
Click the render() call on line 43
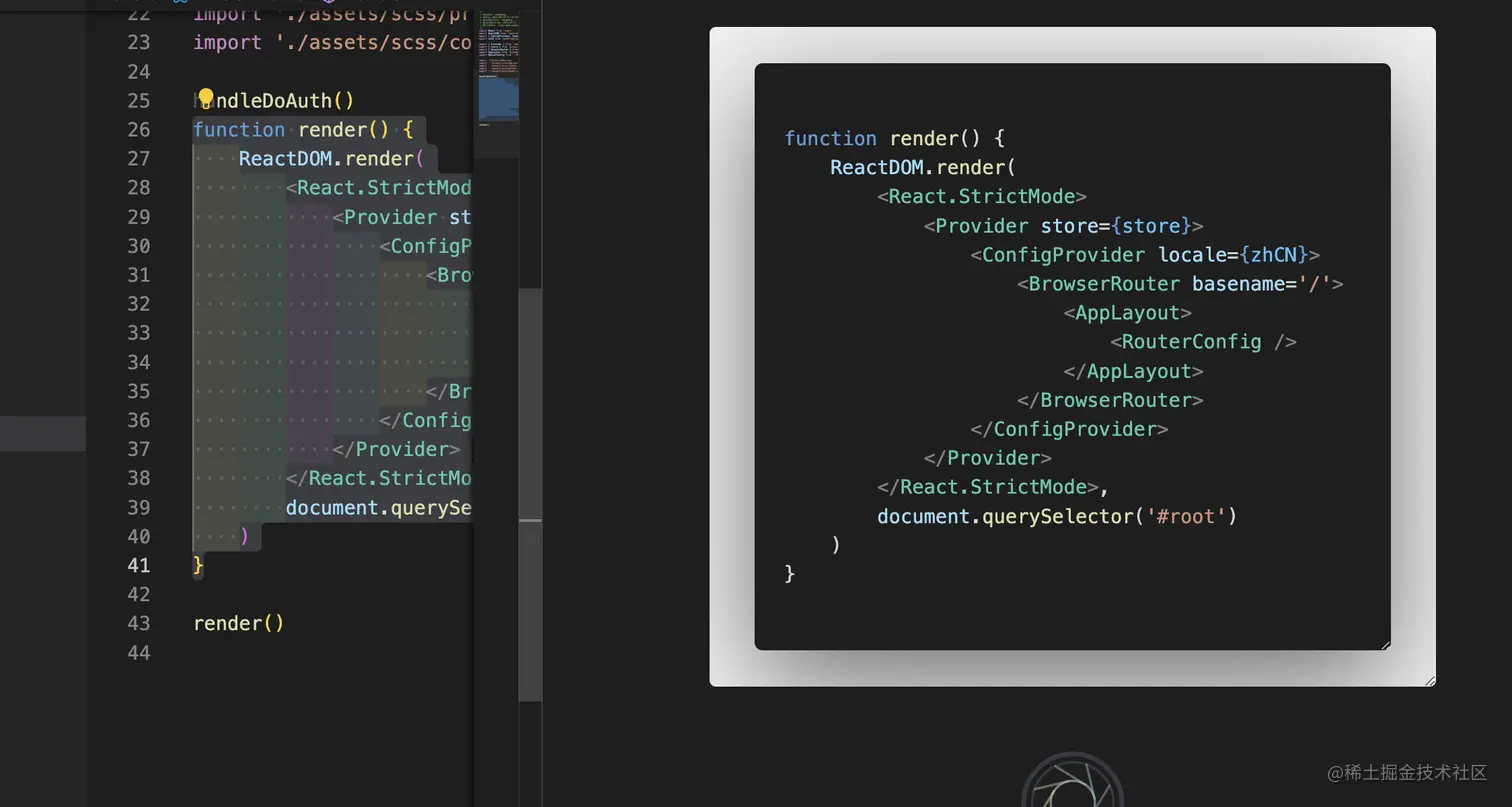(x=238, y=622)
